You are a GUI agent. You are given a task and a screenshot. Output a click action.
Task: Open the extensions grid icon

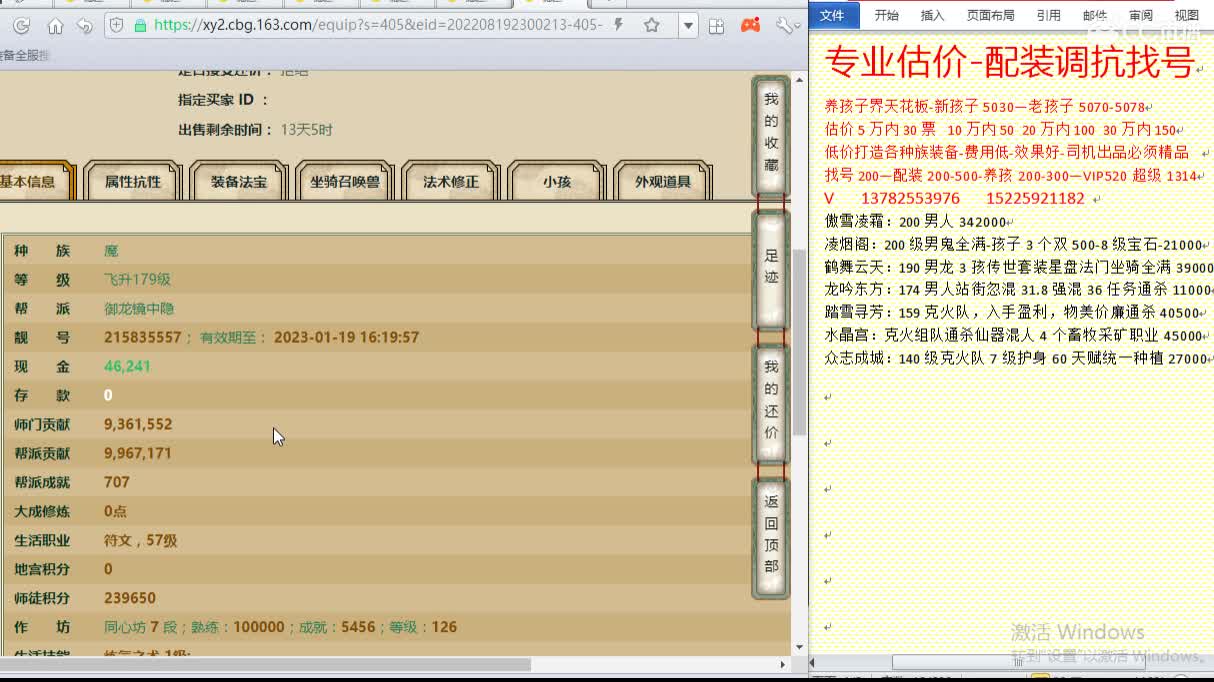(716, 26)
